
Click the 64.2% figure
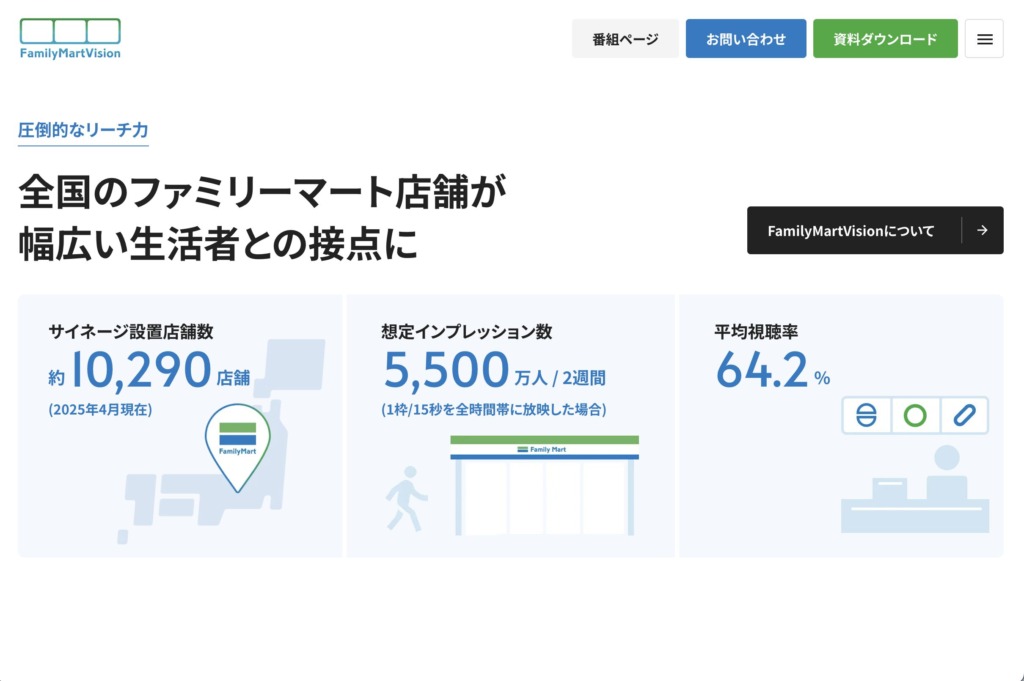coord(773,370)
